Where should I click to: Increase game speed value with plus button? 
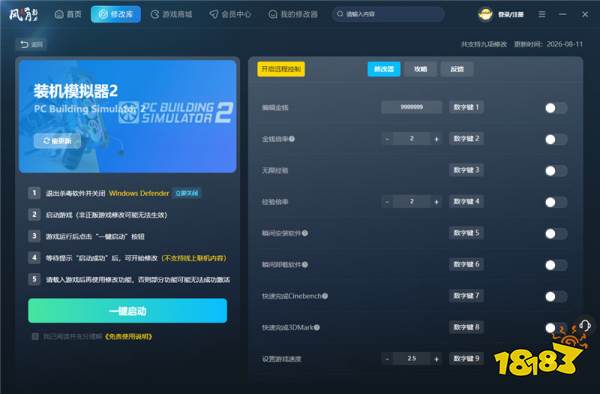tap(436, 359)
